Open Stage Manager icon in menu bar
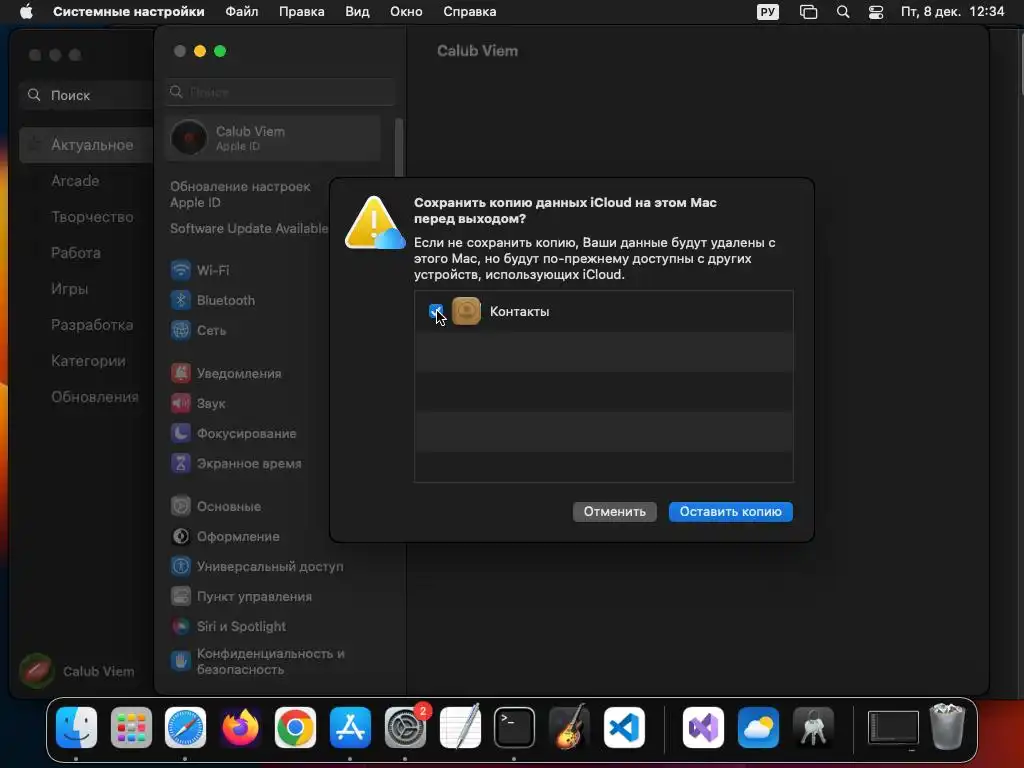Screen dimensions: 1024x768 pos(808,12)
